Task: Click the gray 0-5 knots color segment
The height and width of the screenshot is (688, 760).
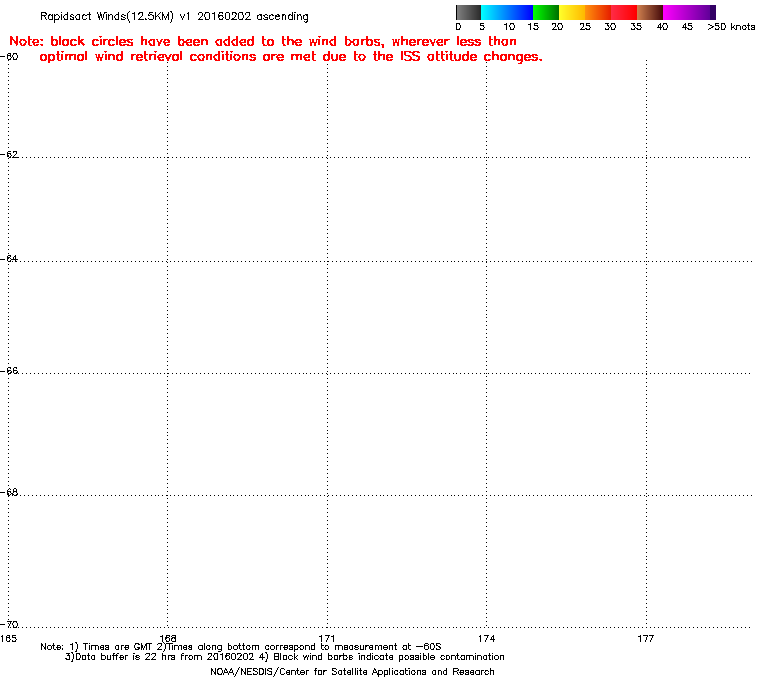Action: (468, 12)
